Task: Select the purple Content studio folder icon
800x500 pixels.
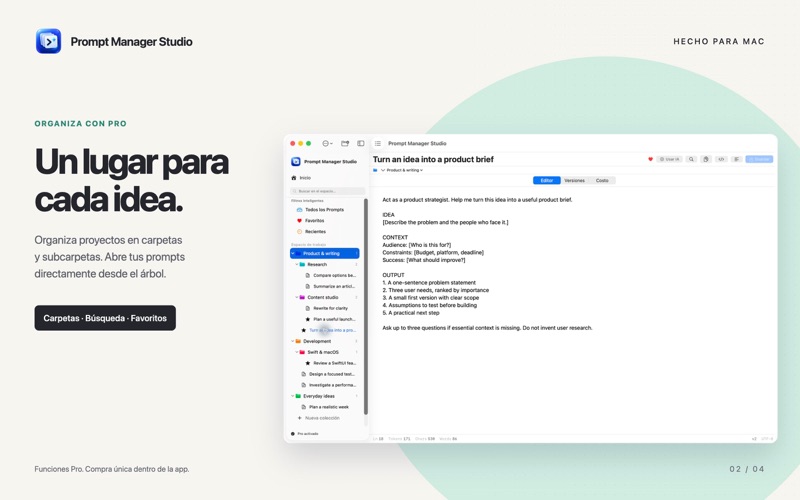Action: pos(302,297)
